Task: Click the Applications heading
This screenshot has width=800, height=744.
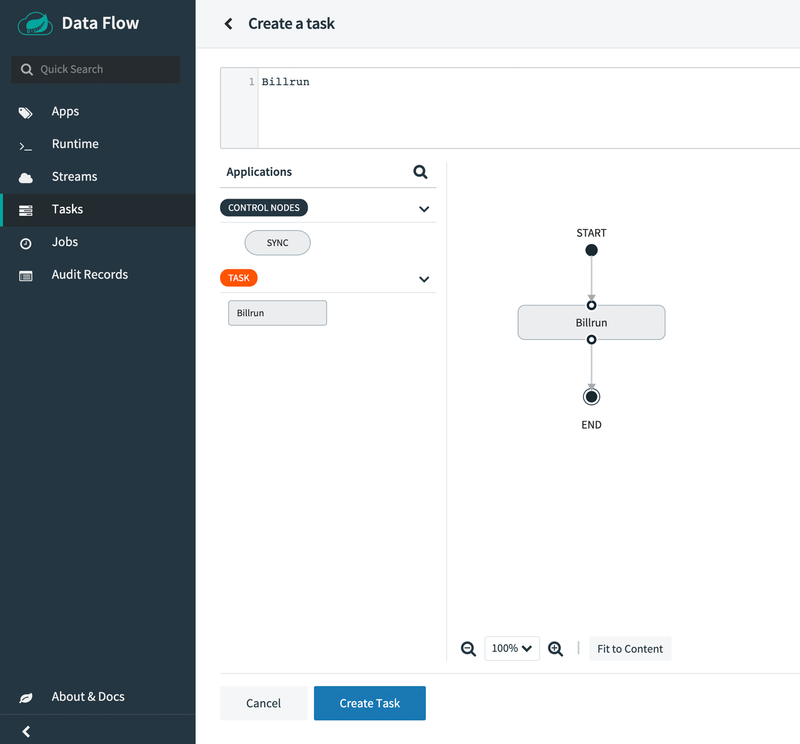Action: (259, 172)
